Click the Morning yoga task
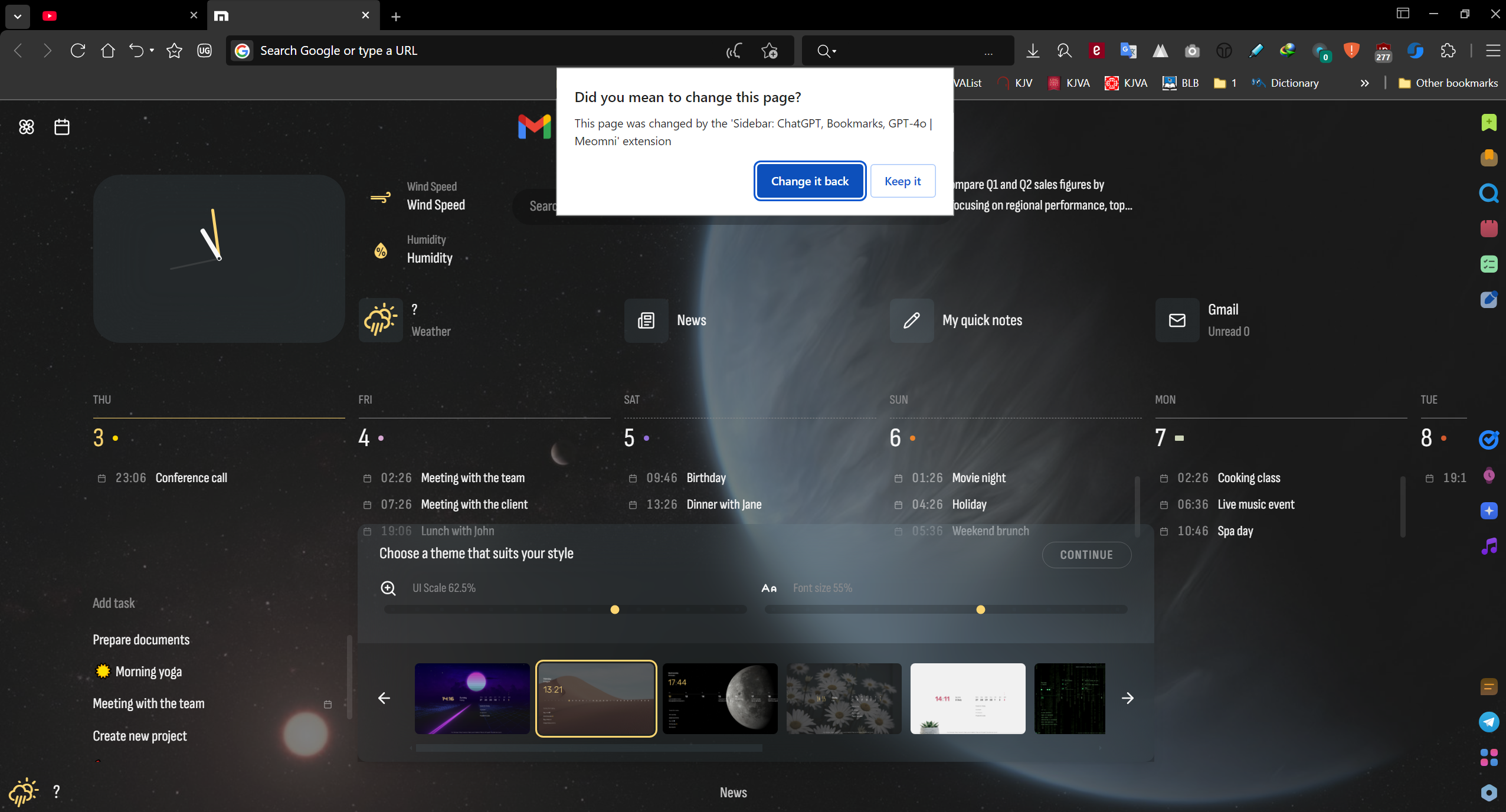Screen dimensions: 1506x812 pyautogui.click(x=149, y=672)
